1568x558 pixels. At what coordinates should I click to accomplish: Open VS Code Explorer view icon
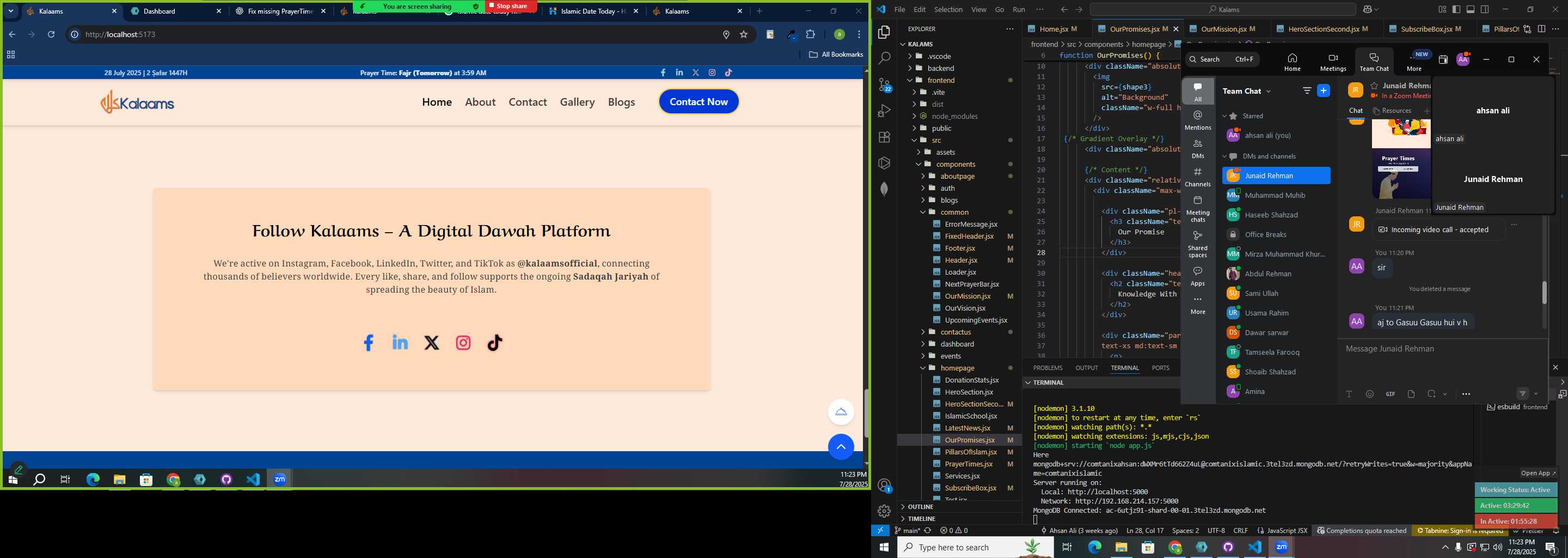coord(884,32)
